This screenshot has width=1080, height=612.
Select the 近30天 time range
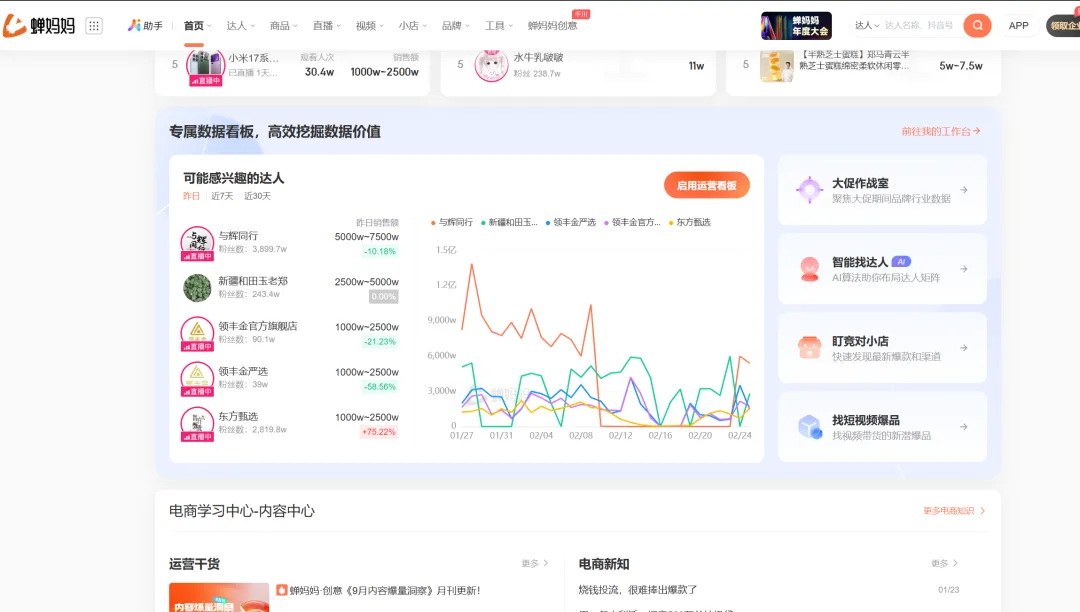click(257, 196)
